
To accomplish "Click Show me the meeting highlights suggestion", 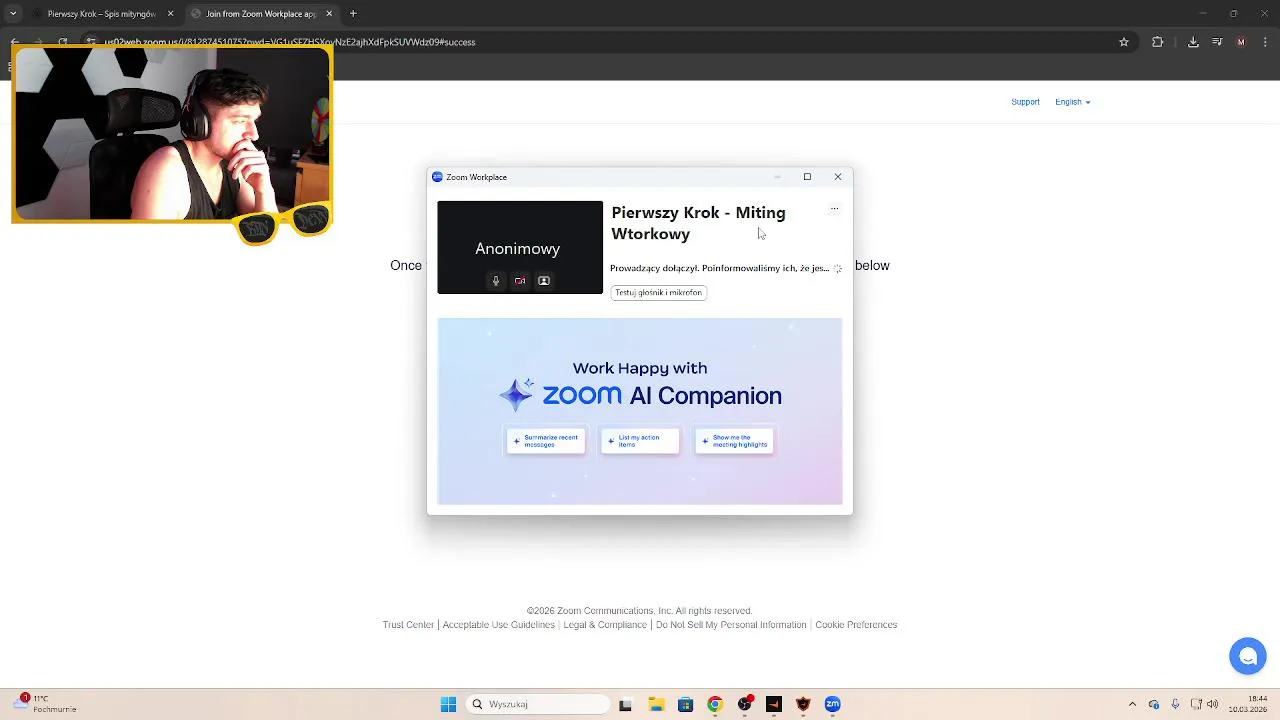I will pos(734,441).
